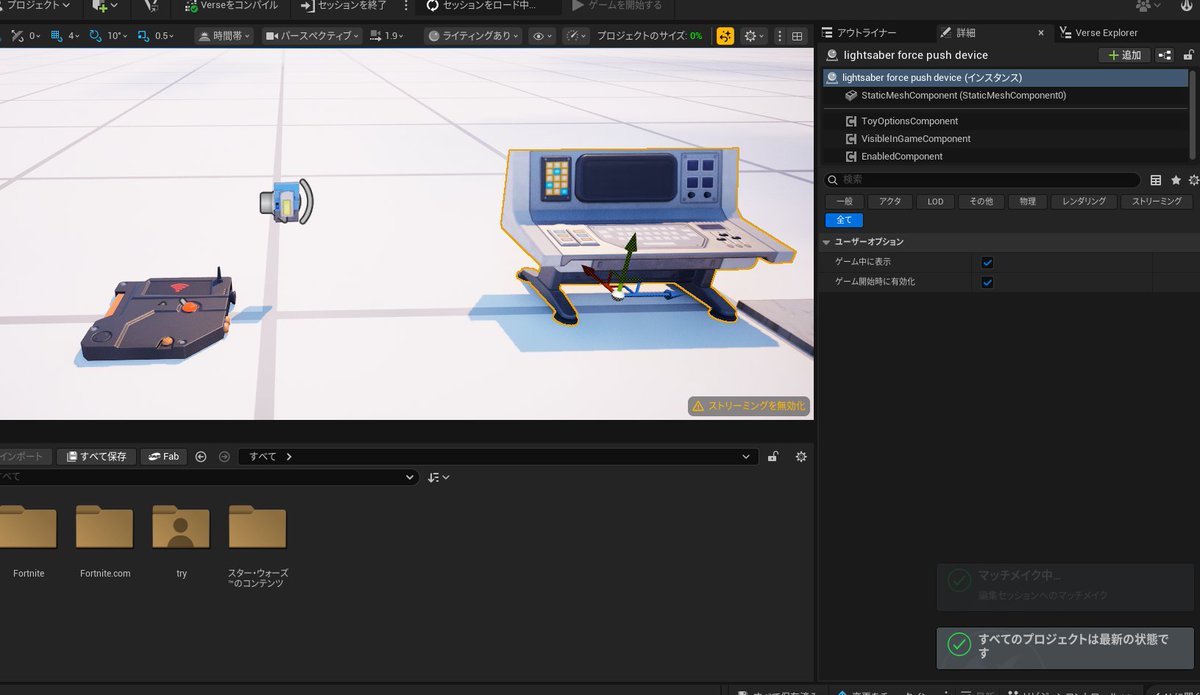
Task: Click the details 検索 search field
Action: pyautogui.click(x=982, y=180)
